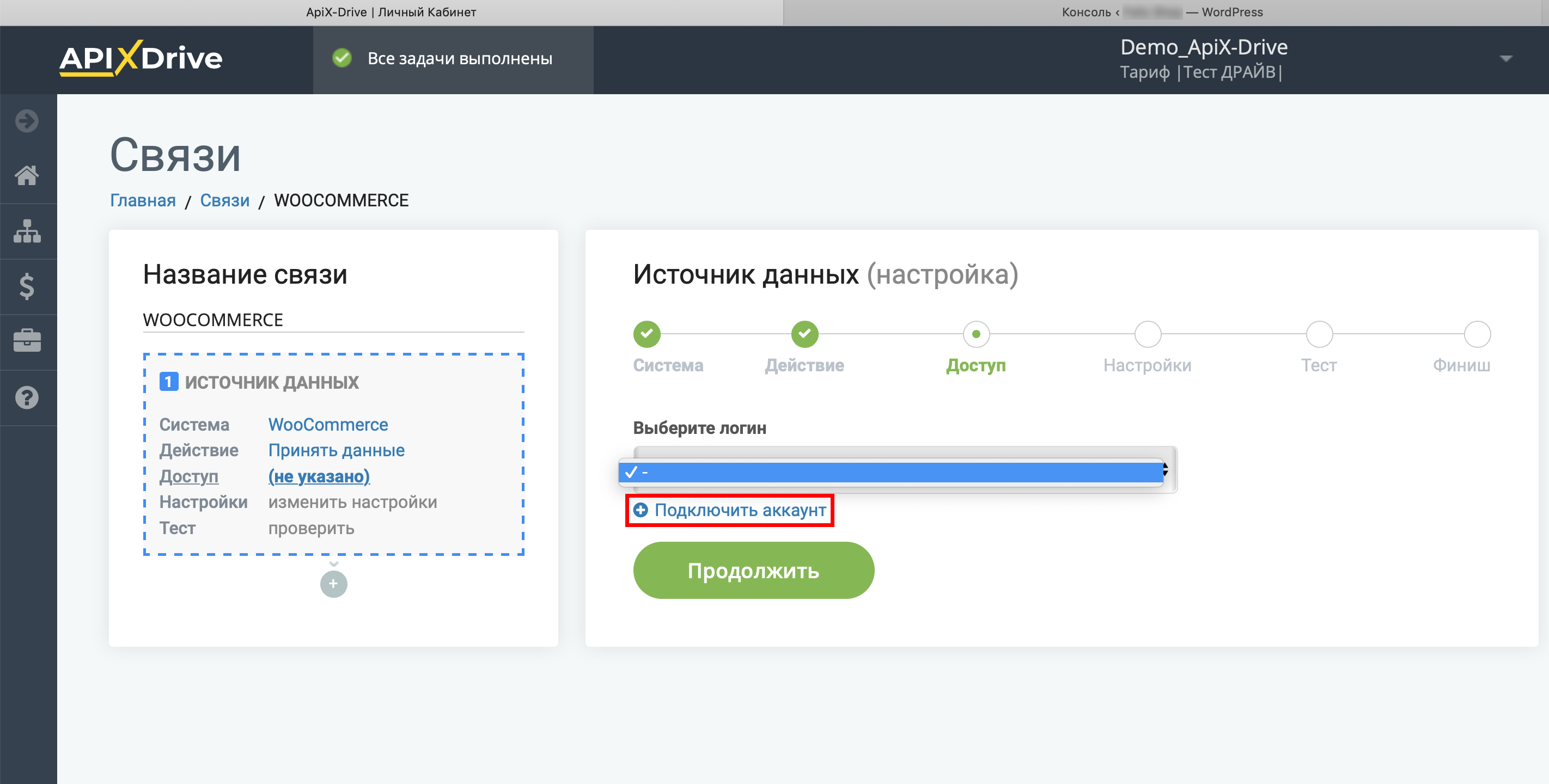Open the dollar billing icon in sidebar
1549x784 pixels.
pyautogui.click(x=27, y=286)
